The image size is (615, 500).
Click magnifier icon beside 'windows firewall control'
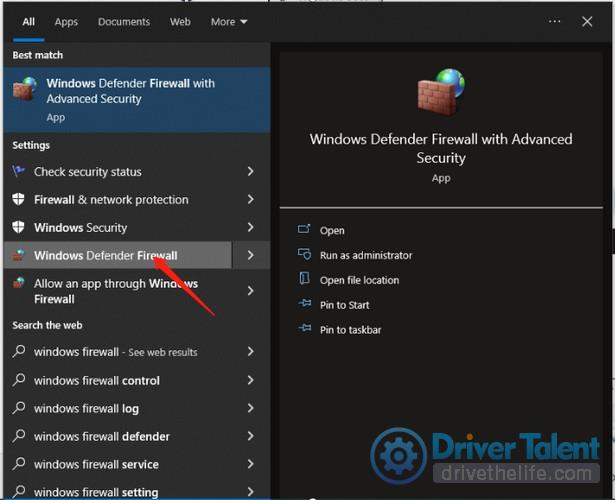click(18, 380)
